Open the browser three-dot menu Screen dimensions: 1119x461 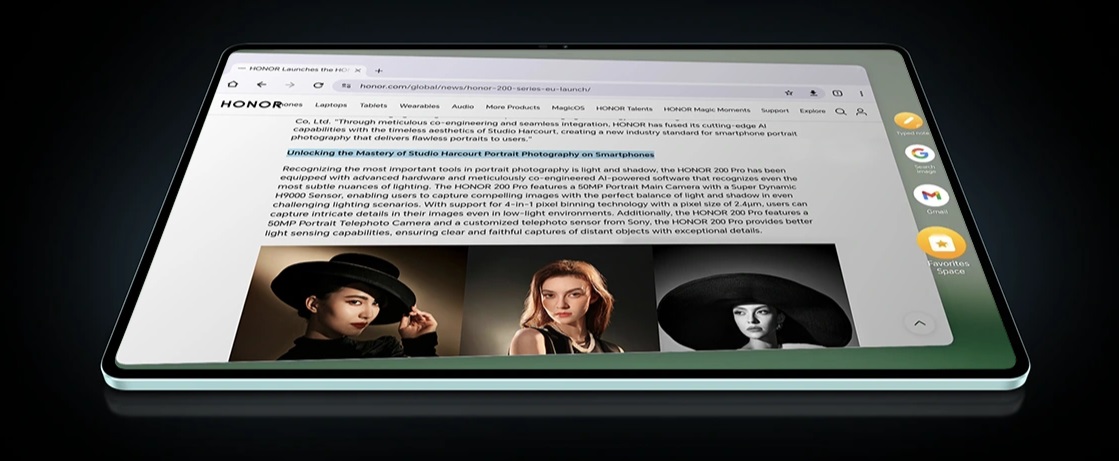pos(861,93)
